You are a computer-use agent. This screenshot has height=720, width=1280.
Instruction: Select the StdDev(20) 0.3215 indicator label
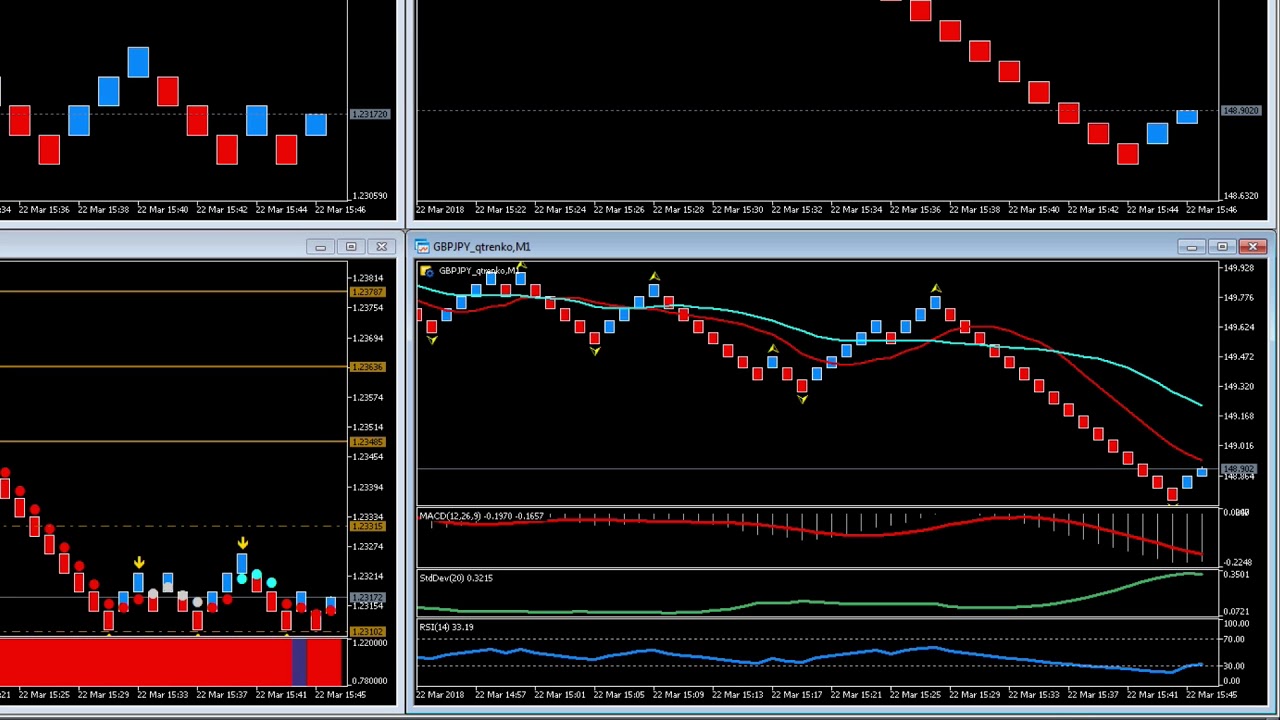[x=456, y=578]
